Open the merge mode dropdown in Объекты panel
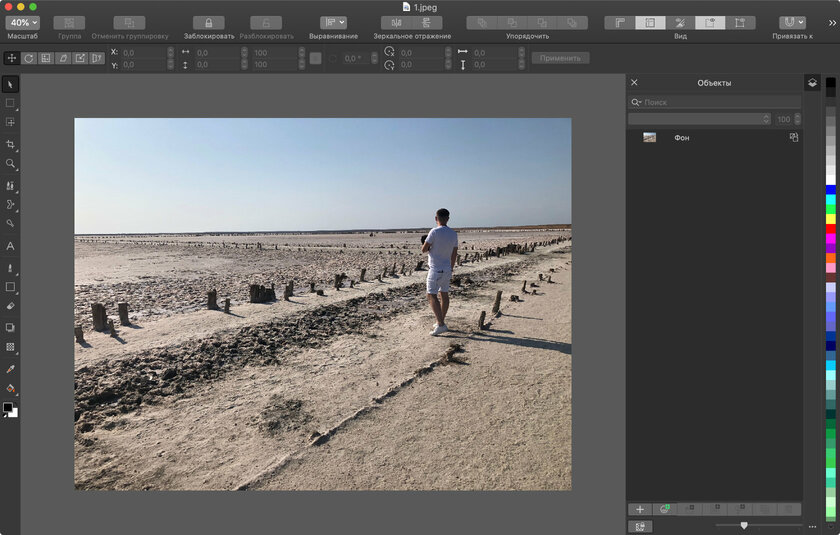This screenshot has height=535, width=840. coord(700,119)
